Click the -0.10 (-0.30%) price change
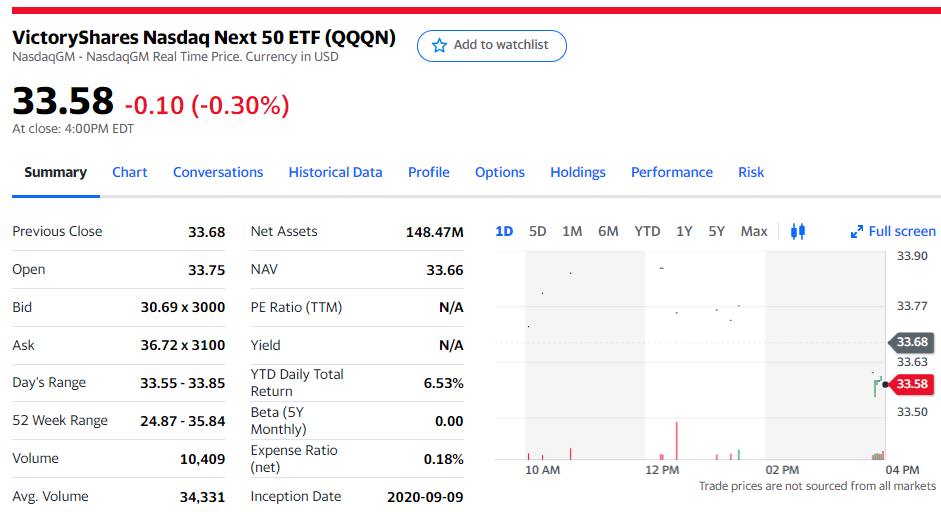Viewport: 941px width, 512px height. (207, 105)
